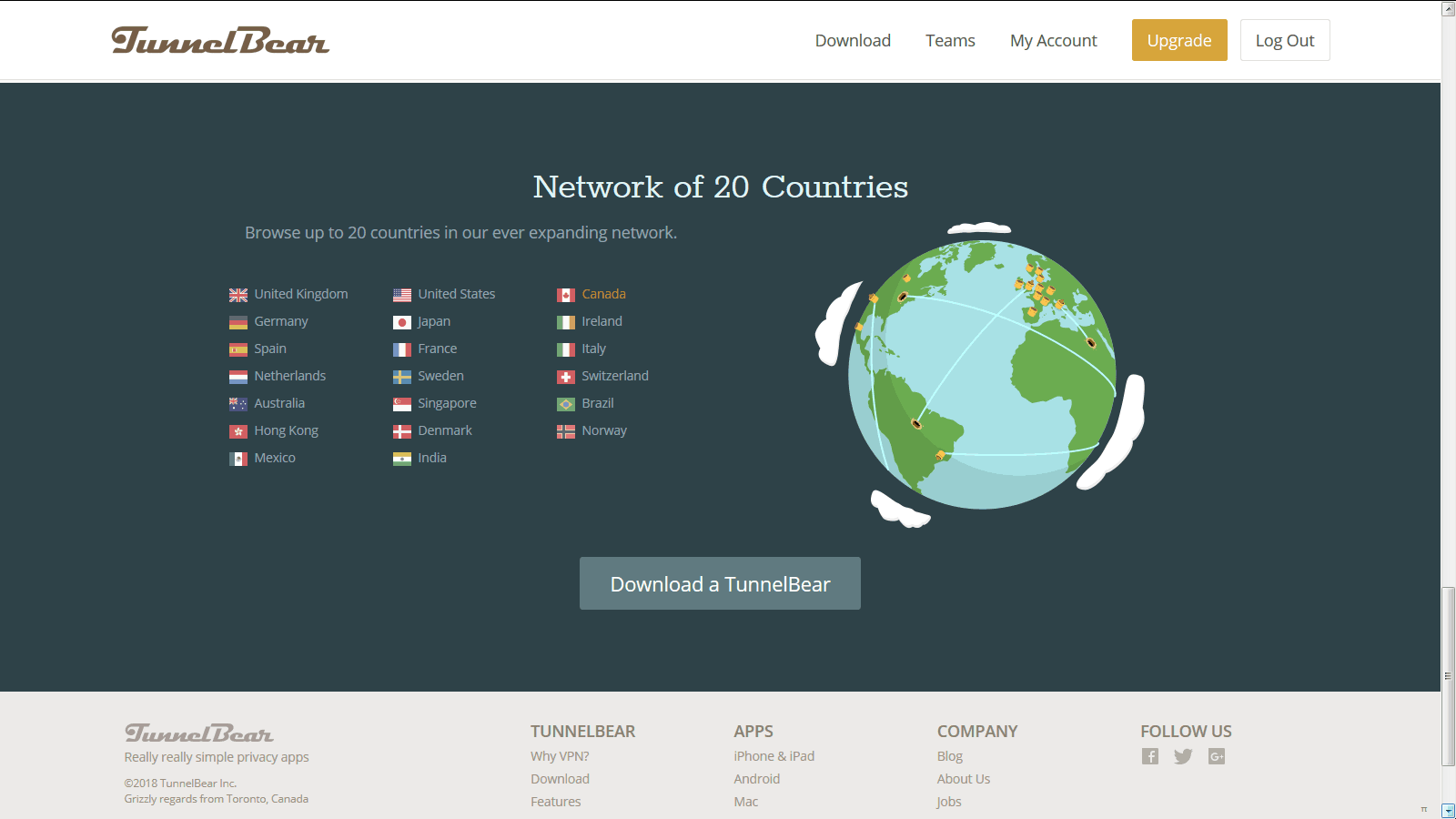
Task: Select the highlighted Canada country name
Action: click(603, 294)
